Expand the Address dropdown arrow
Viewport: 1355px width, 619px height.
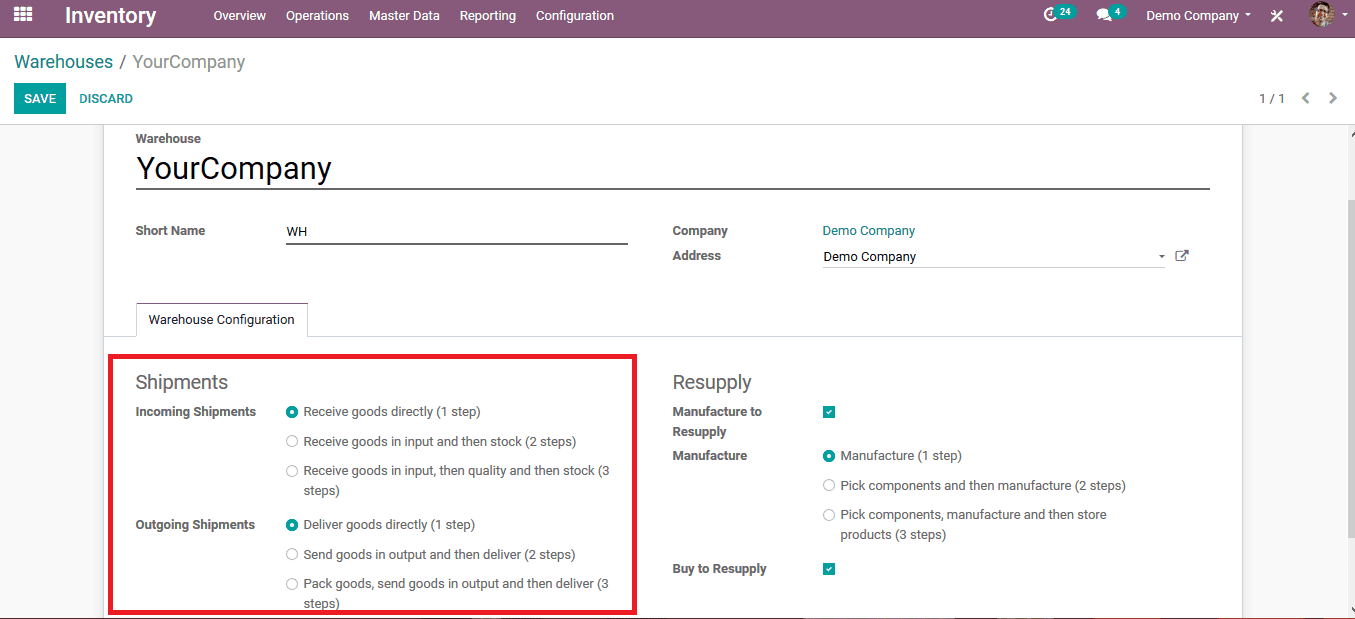(1161, 257)
